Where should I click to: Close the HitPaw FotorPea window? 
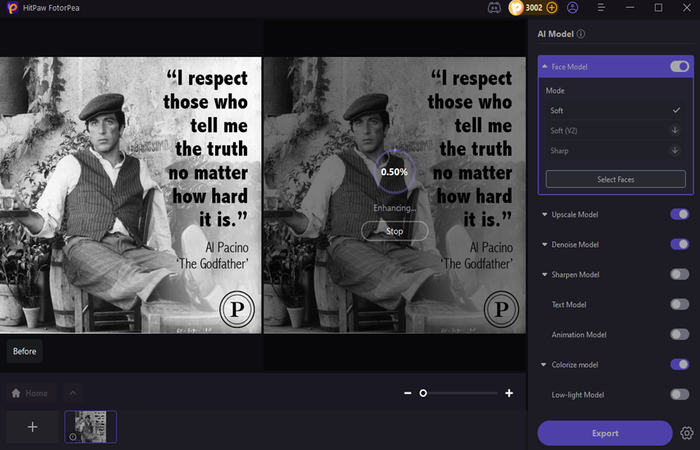tap(687, 8)
